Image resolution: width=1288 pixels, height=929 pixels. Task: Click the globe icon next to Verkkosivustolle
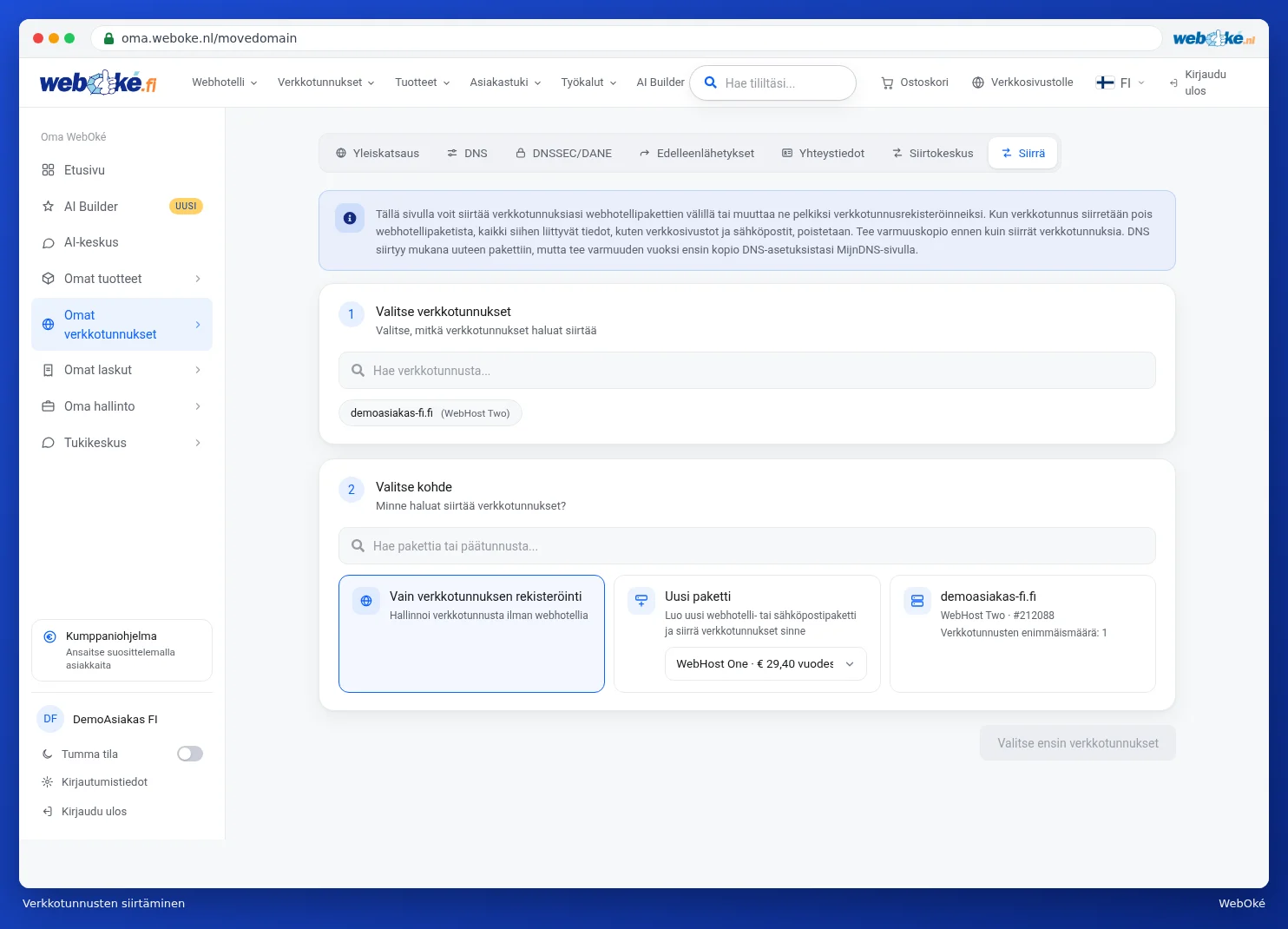point(978,82)
